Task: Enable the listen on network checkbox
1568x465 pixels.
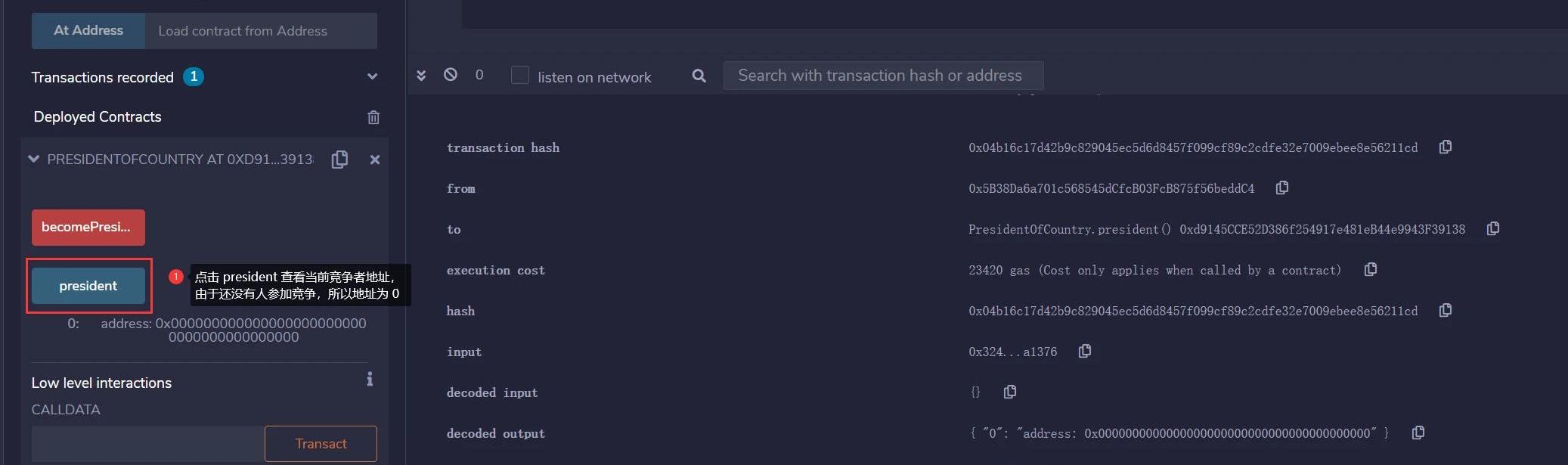Action: tap(520, 76)
